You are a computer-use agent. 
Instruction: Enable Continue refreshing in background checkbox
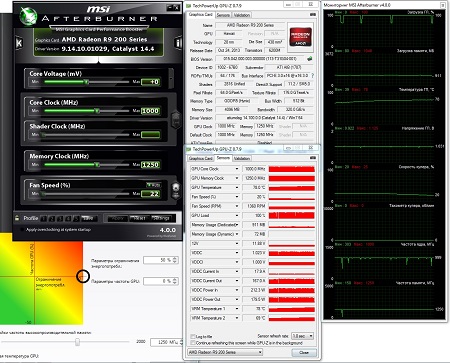[193, 343]
